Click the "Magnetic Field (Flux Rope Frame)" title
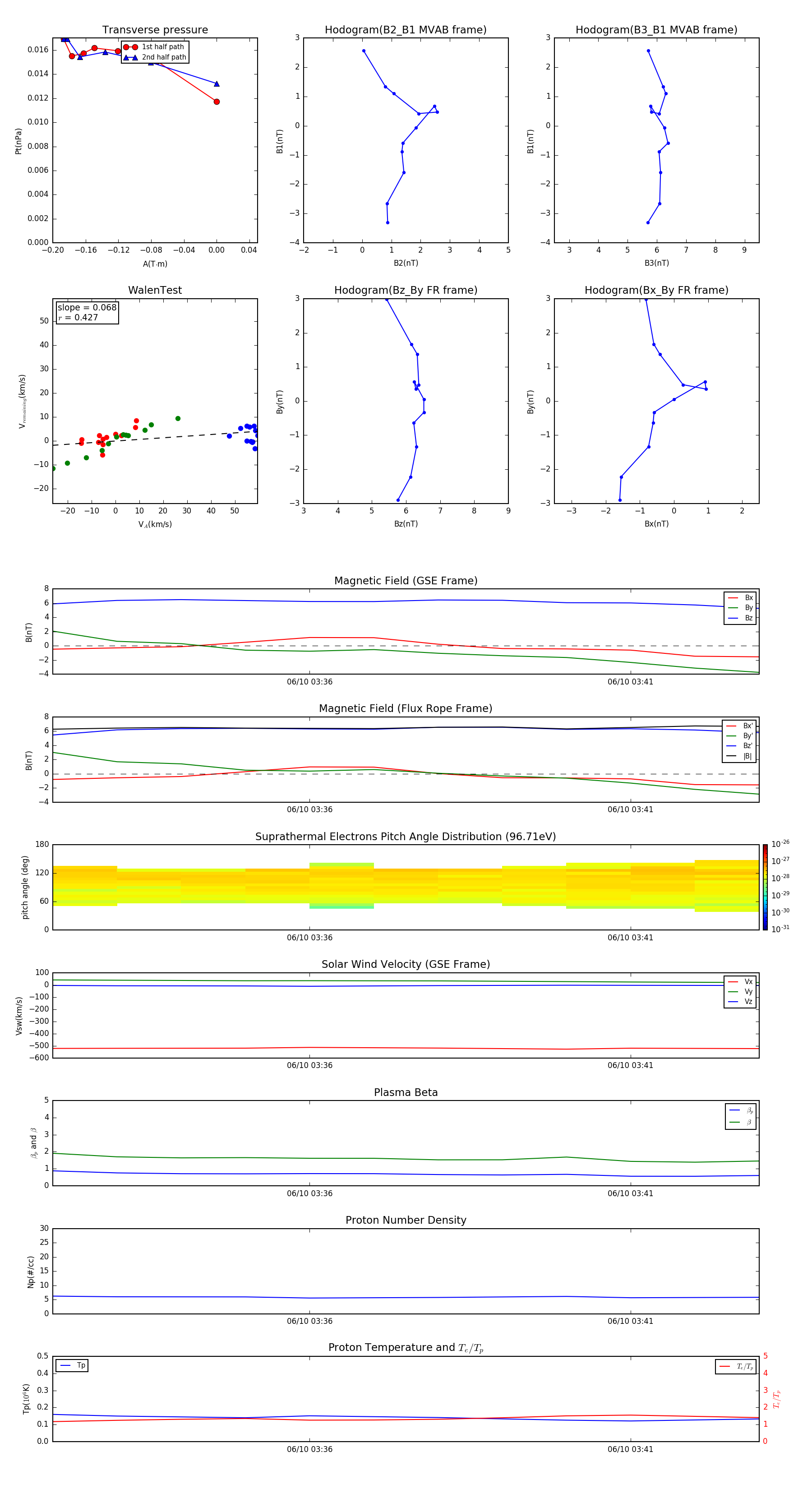This screenshot has width=812, height=1489. 406,709
